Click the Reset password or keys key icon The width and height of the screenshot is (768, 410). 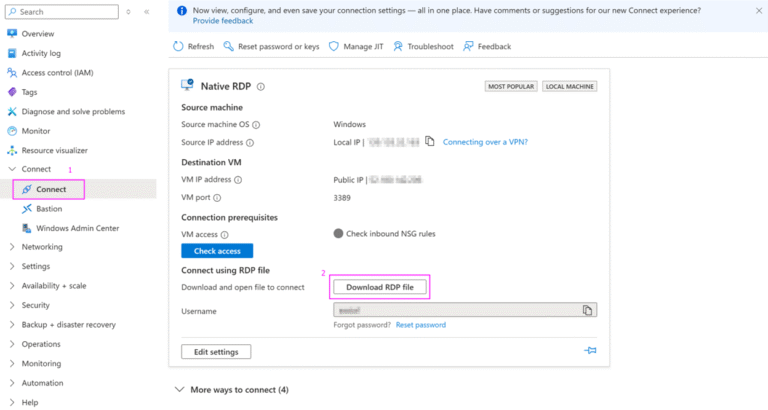(x=228, y=46)
